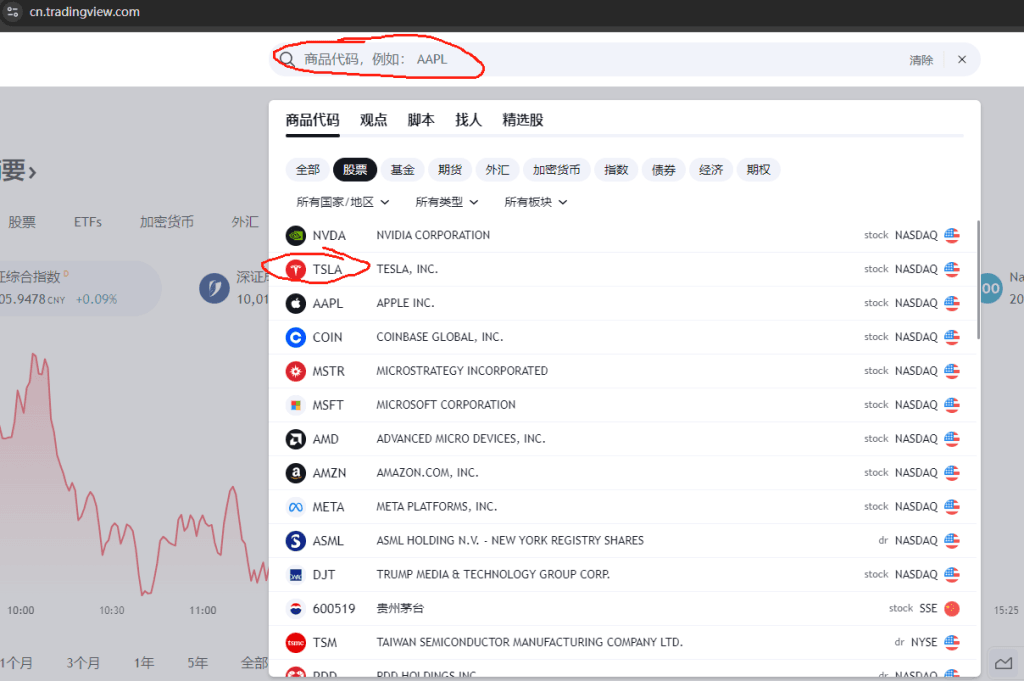Viewport: 1024px width, 681px height.
Task: Select the 股票 filter chip
Action: click(x=355, y=170)
